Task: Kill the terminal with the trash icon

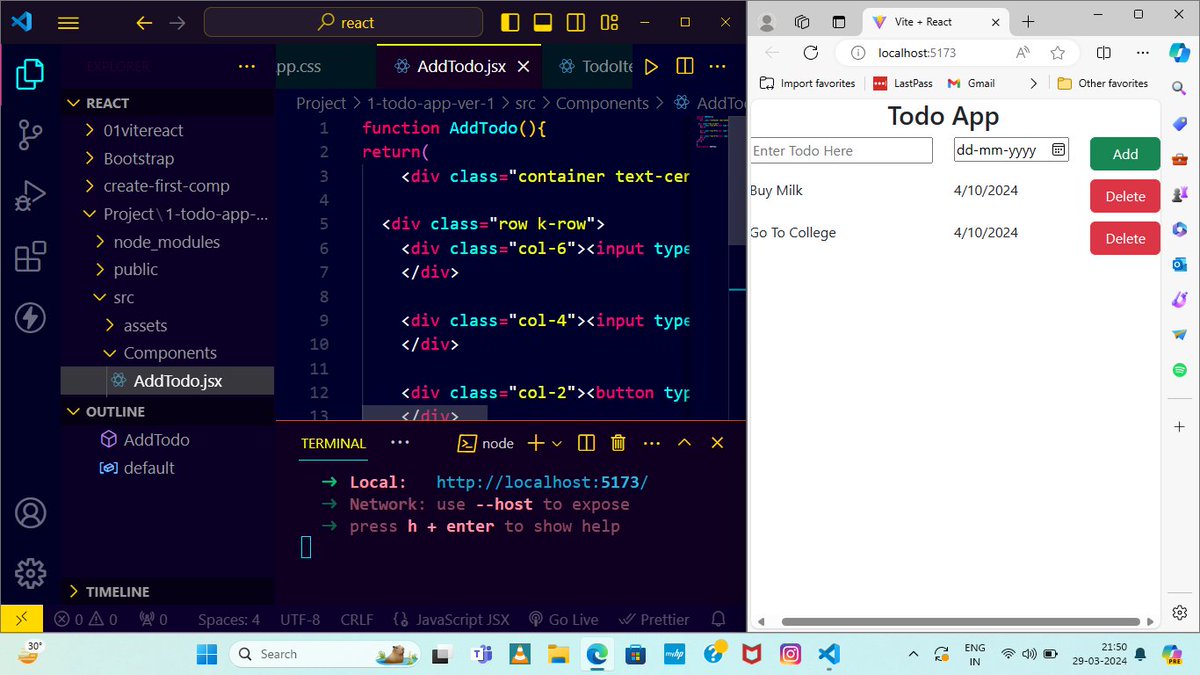Action: tap(618, 443)
